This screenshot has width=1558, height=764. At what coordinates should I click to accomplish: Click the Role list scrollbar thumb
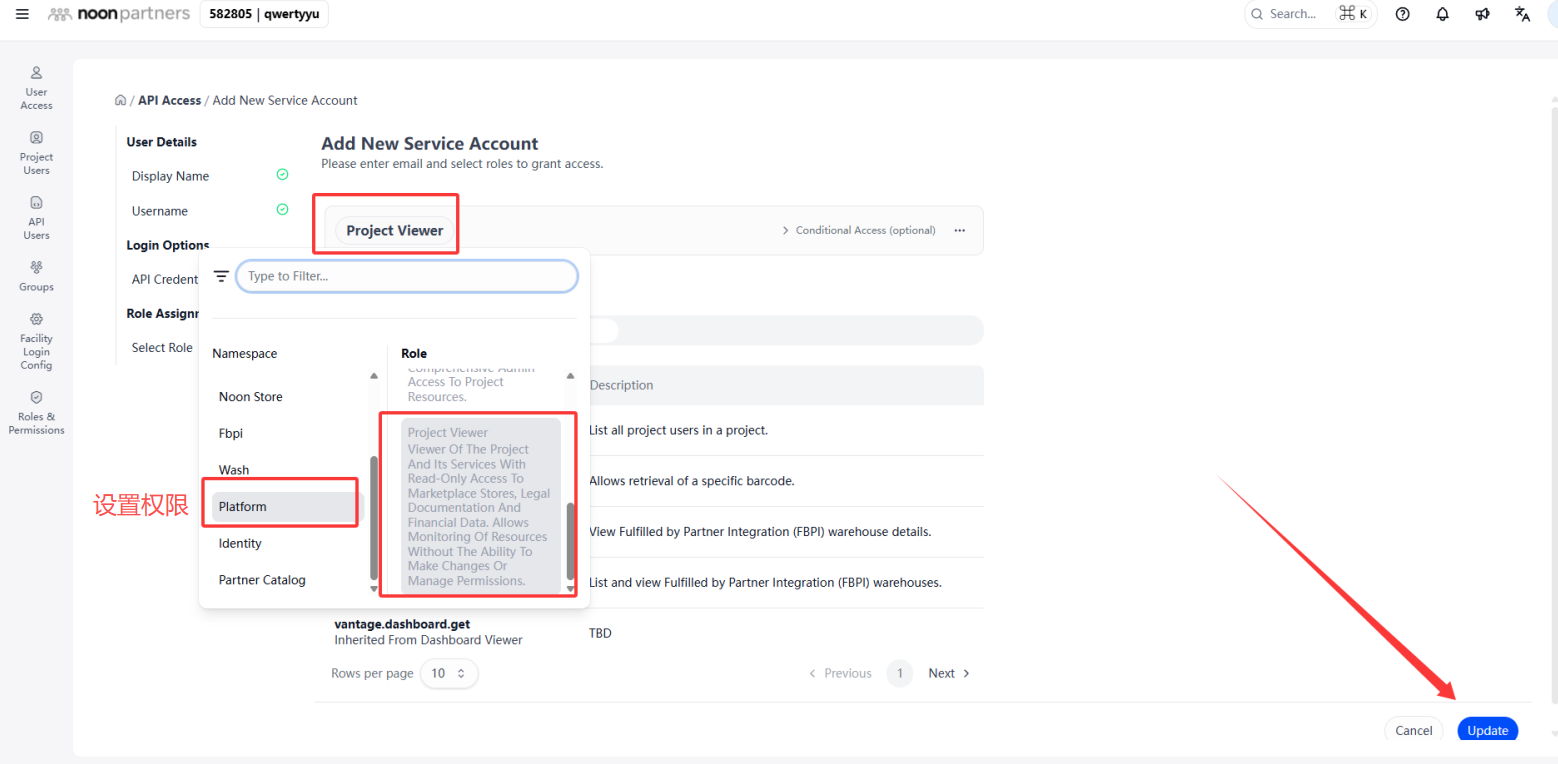pyautogui.click(x=571, y=541)
